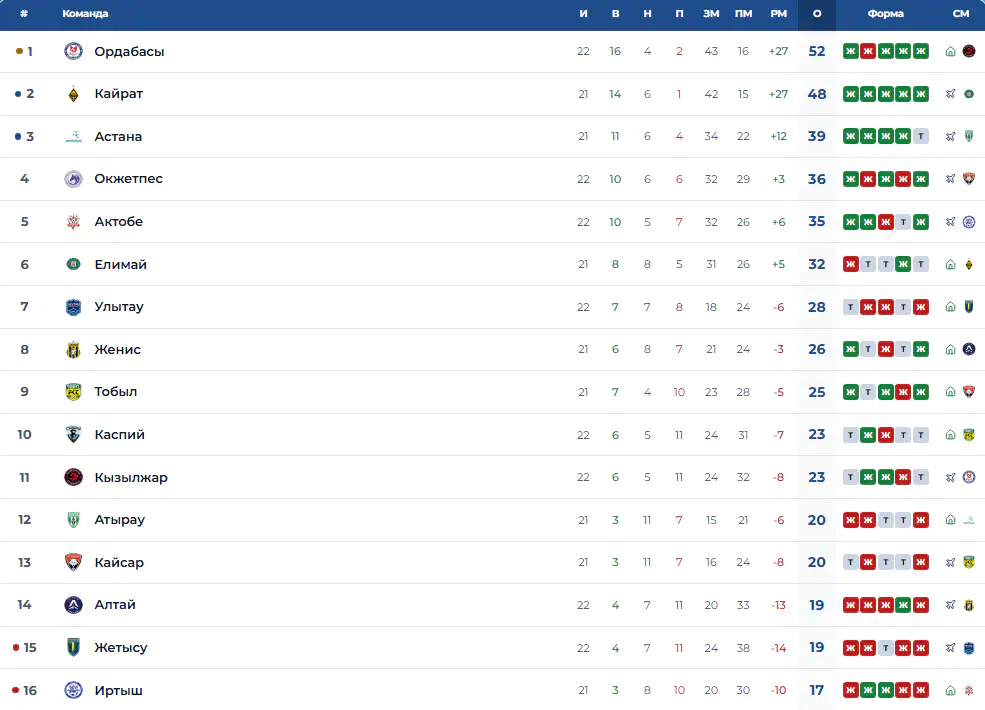Screen dimensions: 985x710
Task: Open the Окжетпес team name link
Action: [x=128, y=178]
